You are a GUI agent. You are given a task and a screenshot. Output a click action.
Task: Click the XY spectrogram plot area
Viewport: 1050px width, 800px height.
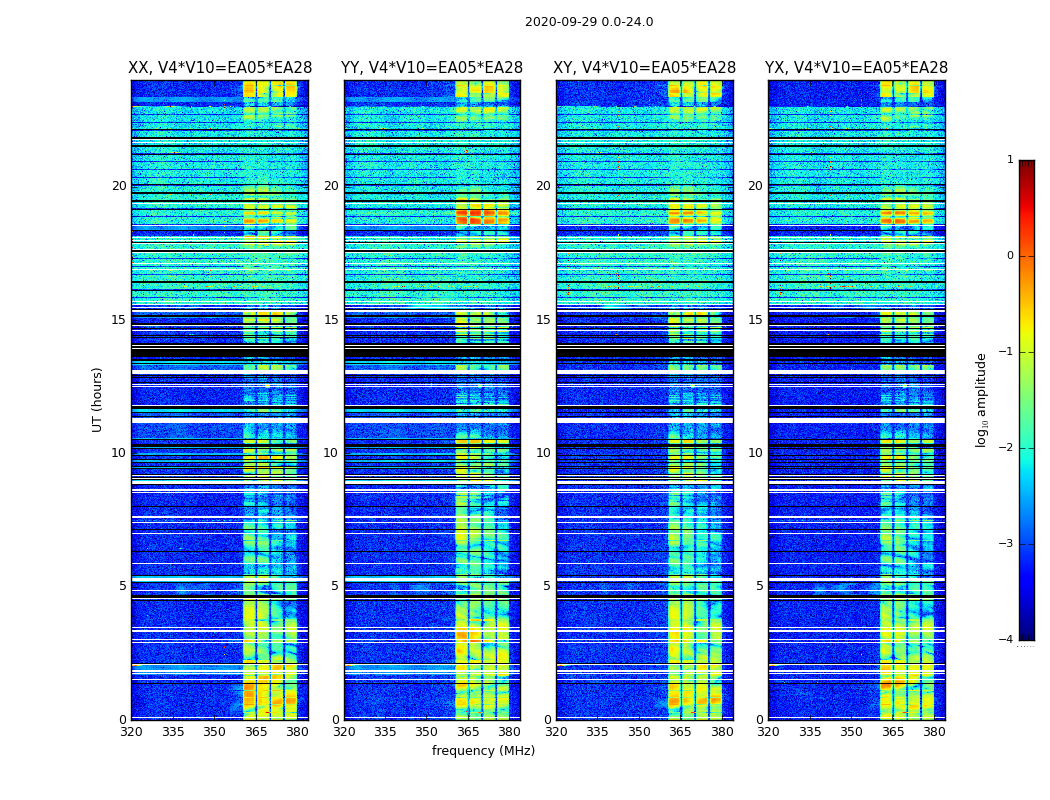point(645,400)
